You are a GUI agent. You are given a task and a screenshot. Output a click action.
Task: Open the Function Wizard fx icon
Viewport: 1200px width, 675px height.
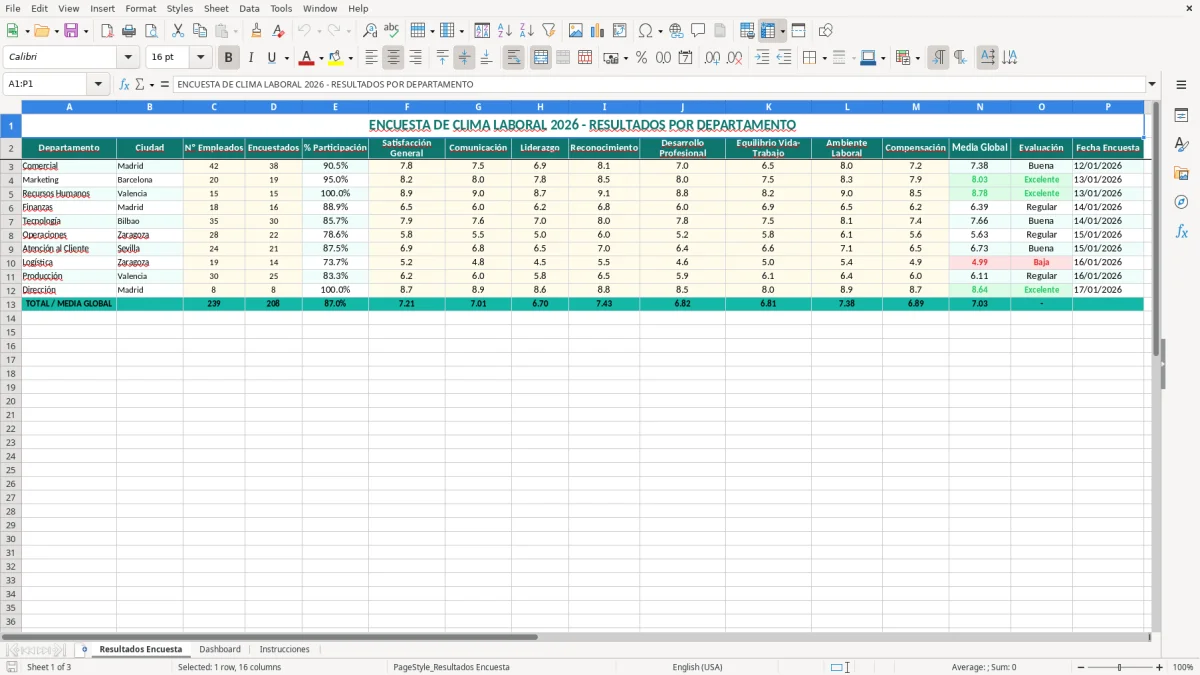124,84
